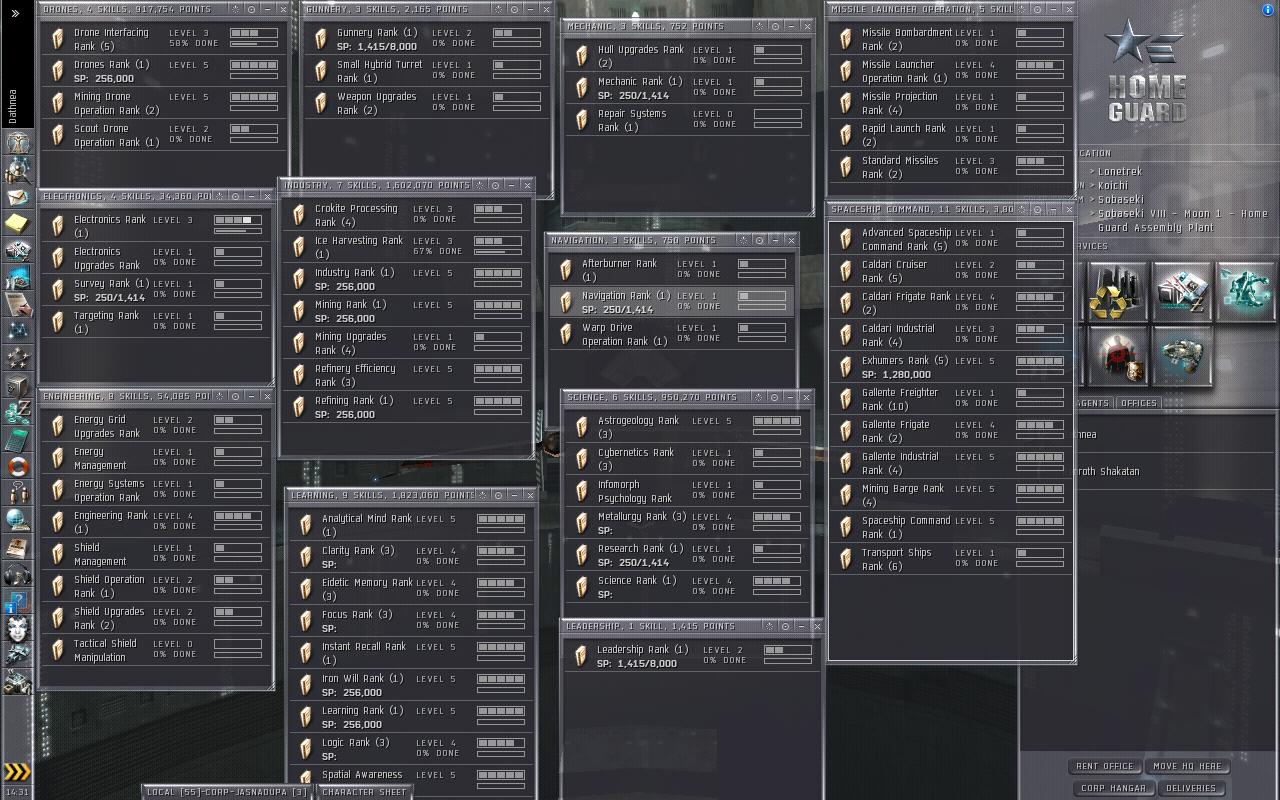Image resolution: width=1280 pixels, height=800 pixels.
Task: Click the 14:31 clock in sidebar
Action: (17, 792)
